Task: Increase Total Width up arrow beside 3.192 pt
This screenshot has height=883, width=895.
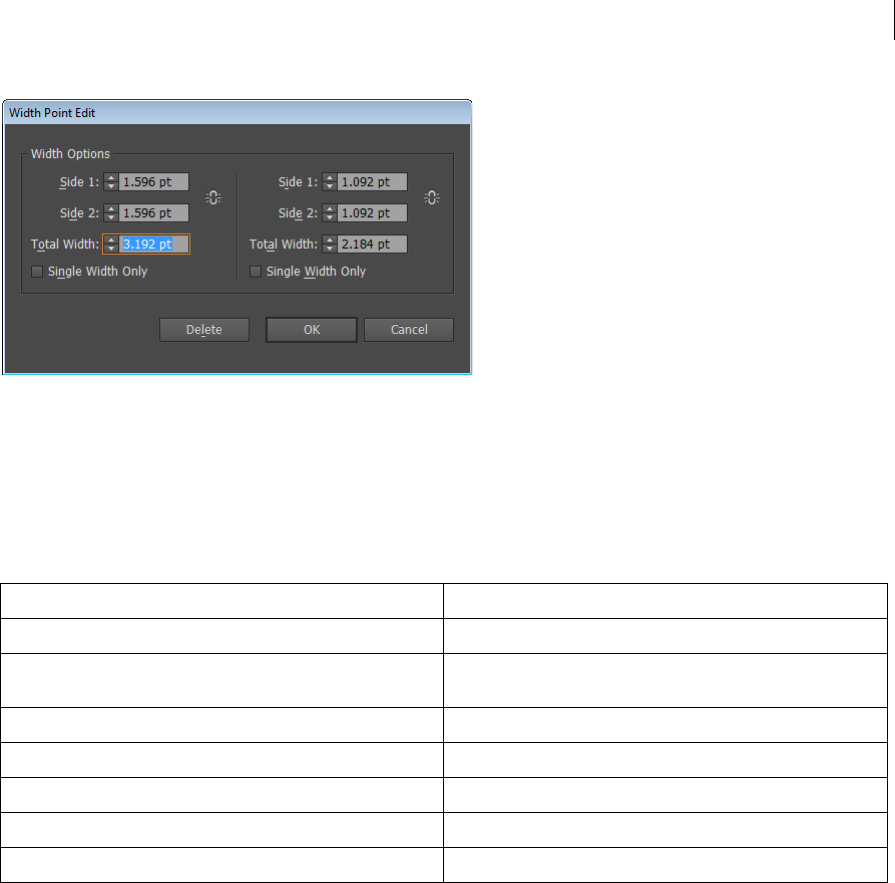Action: (x=111, y=240)
